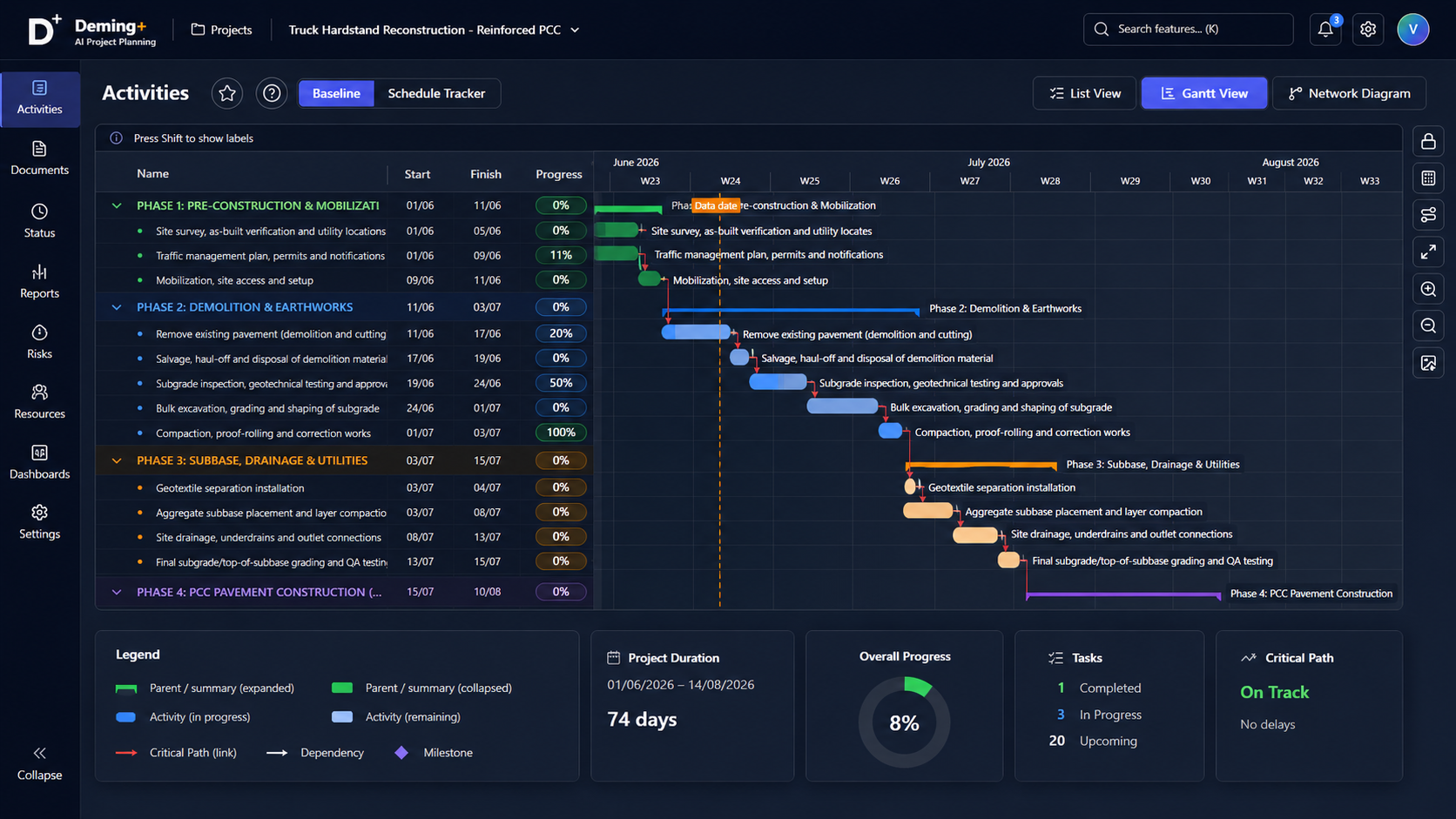Open the Projects folder link

pyautogui.click(x=222, y=30)
